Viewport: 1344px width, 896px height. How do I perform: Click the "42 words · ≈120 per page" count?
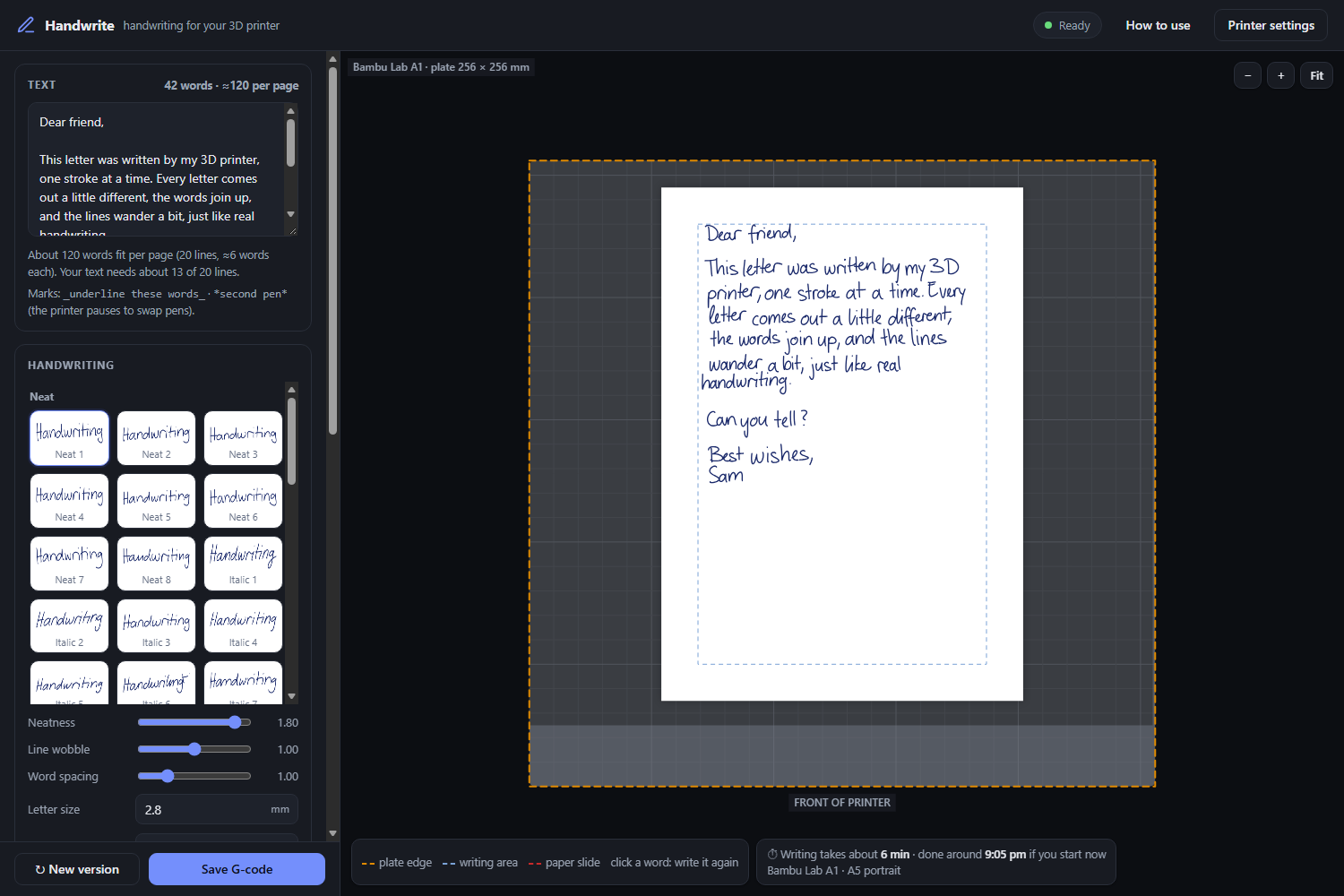coord(231,85)
